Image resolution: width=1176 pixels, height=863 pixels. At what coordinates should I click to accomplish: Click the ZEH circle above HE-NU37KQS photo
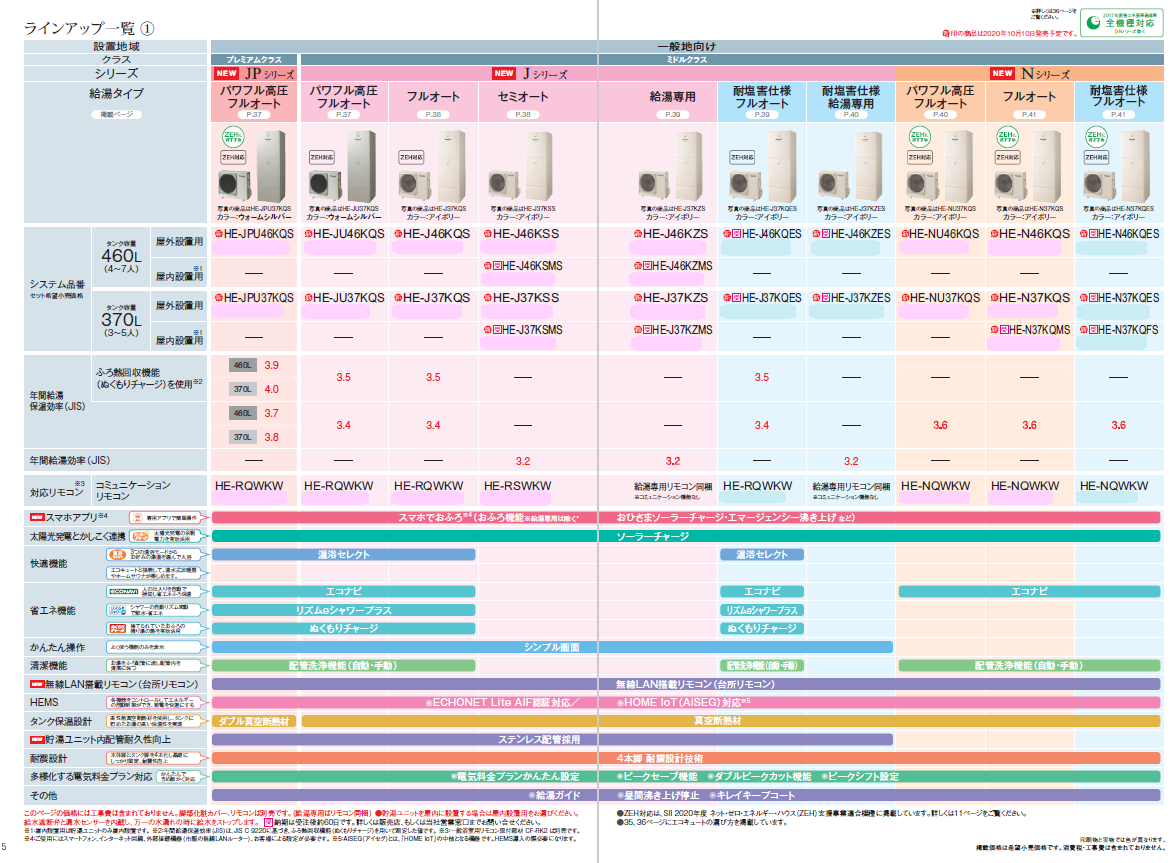(920, 136)
